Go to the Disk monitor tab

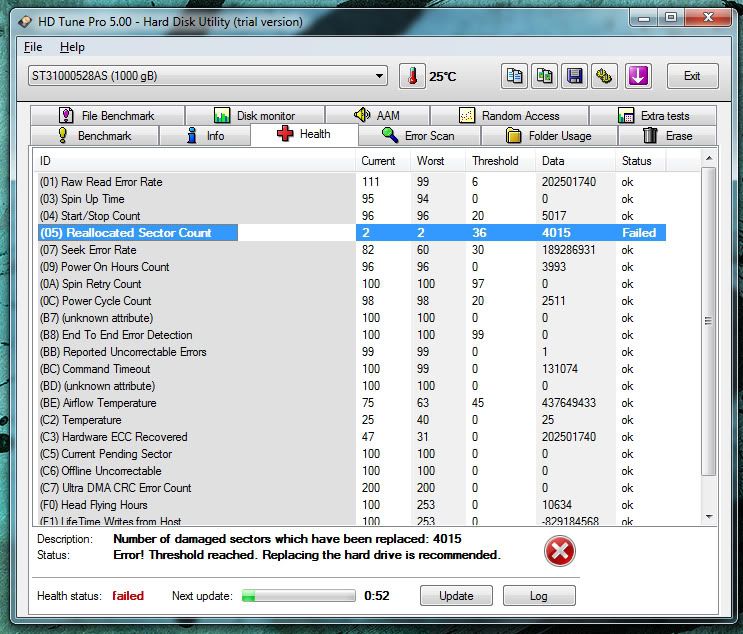254,116
